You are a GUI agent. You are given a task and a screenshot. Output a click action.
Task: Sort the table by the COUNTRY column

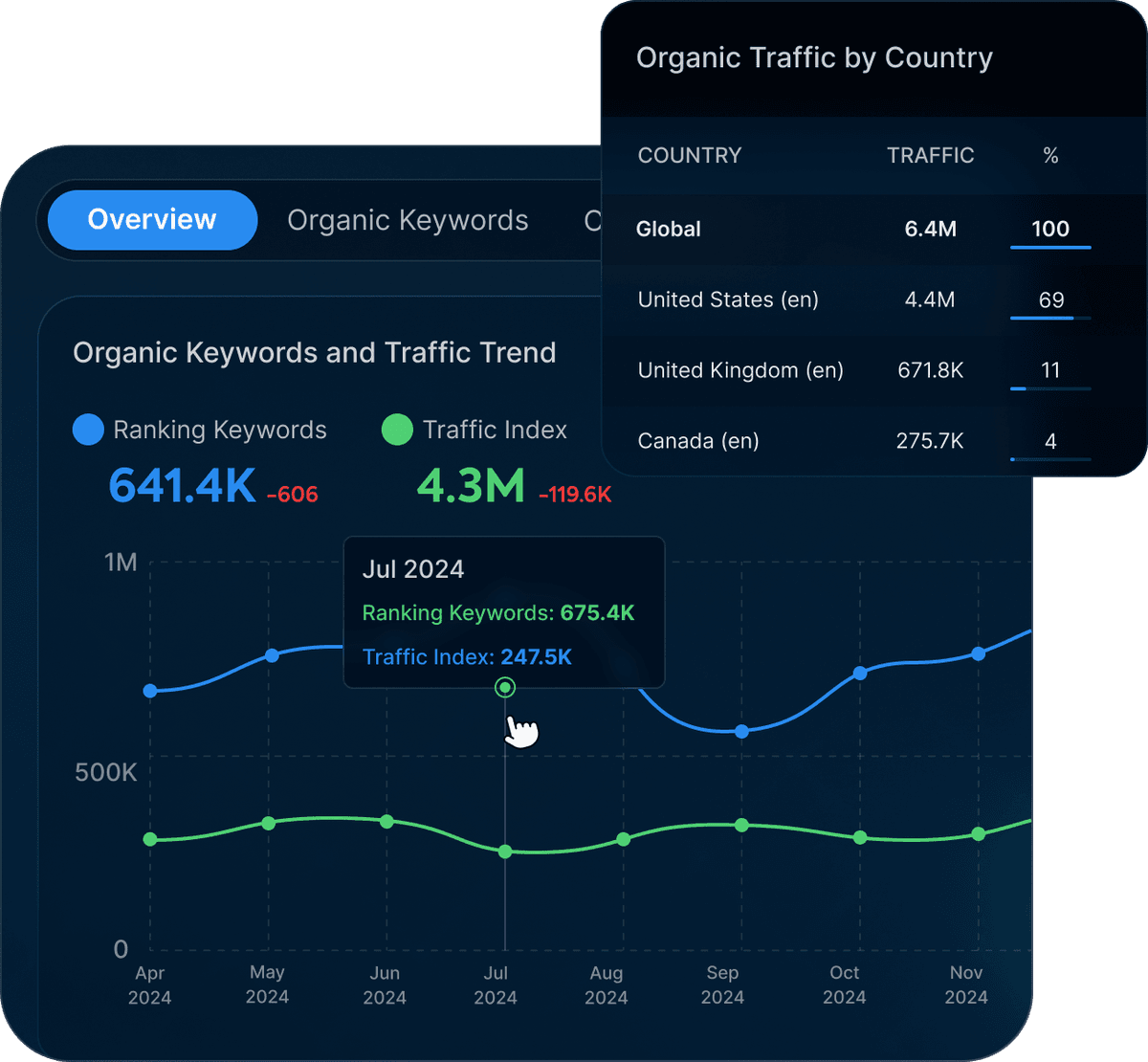tap(690, 155)
